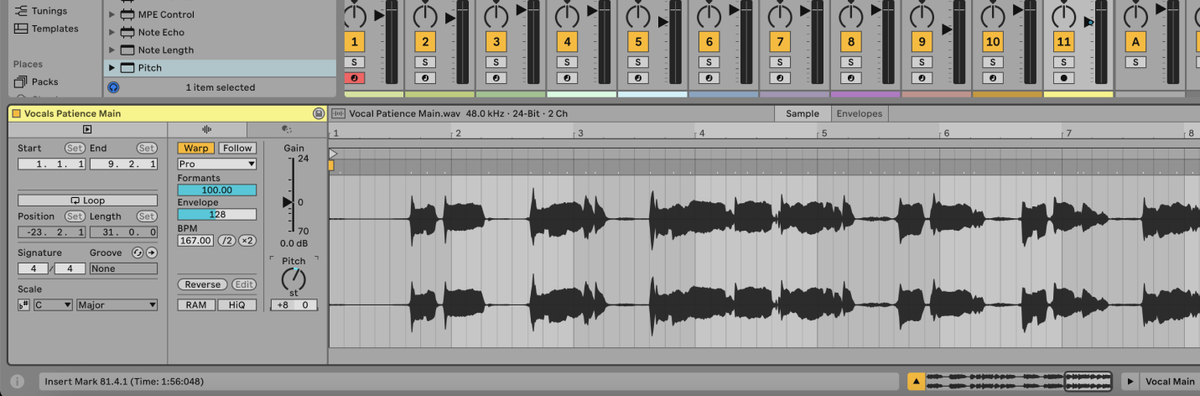Screen dimensions: 1200x396
Task: Click the Formants value slider
Action: coord(217,190)
